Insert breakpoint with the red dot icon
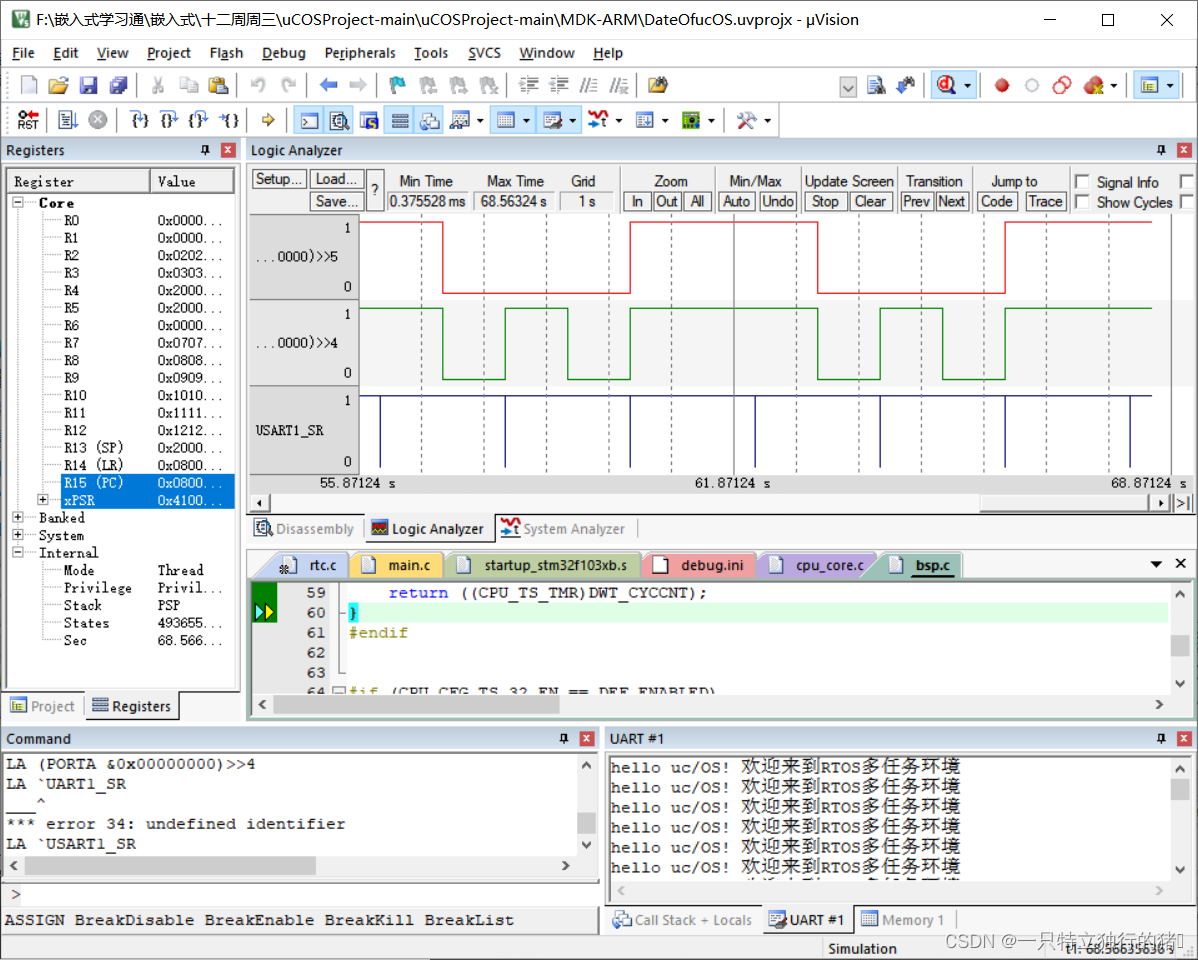 coord(1002,86)
